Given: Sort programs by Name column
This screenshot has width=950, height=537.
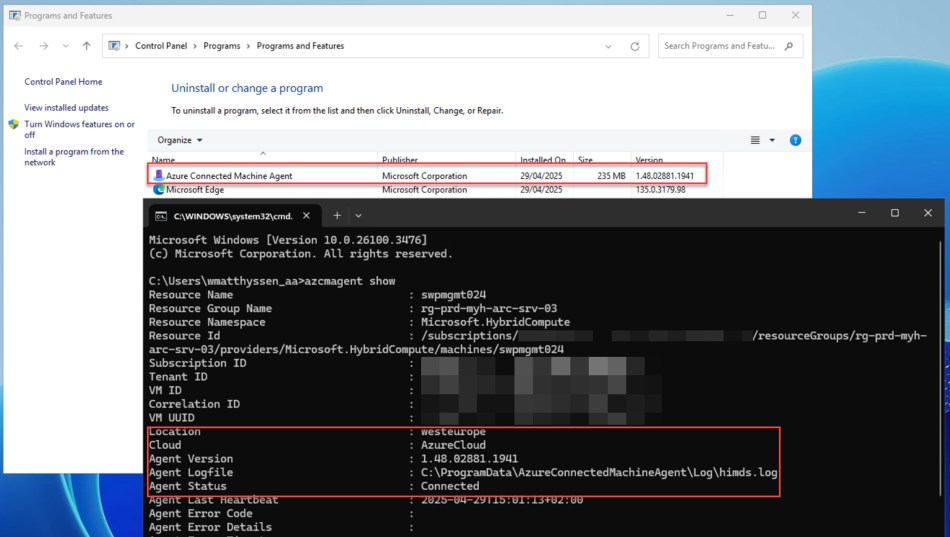Looking at the screenshot, I should pyautogui.click(x=164, y=160).
